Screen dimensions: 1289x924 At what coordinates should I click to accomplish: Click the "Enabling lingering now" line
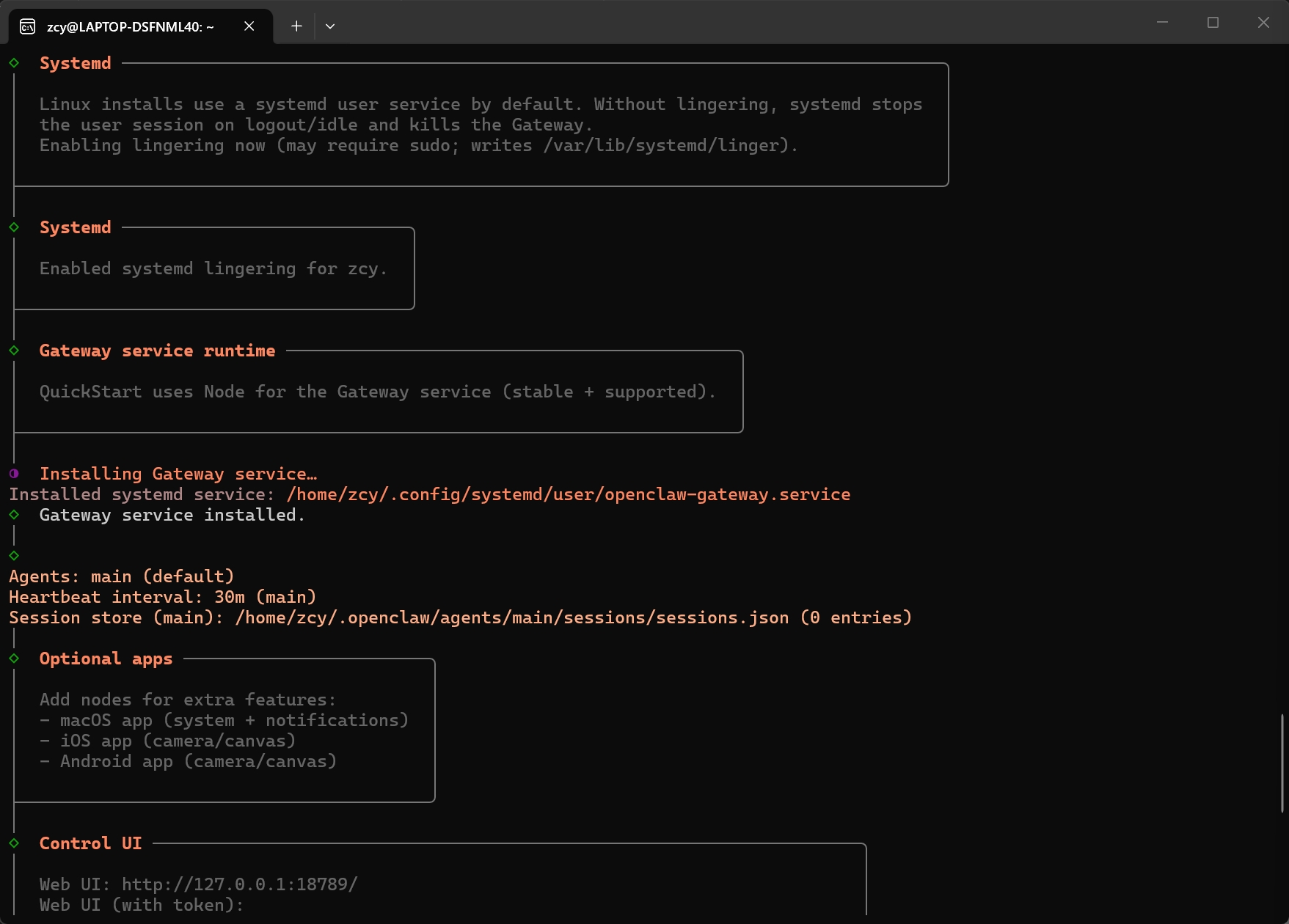(419, 145)
